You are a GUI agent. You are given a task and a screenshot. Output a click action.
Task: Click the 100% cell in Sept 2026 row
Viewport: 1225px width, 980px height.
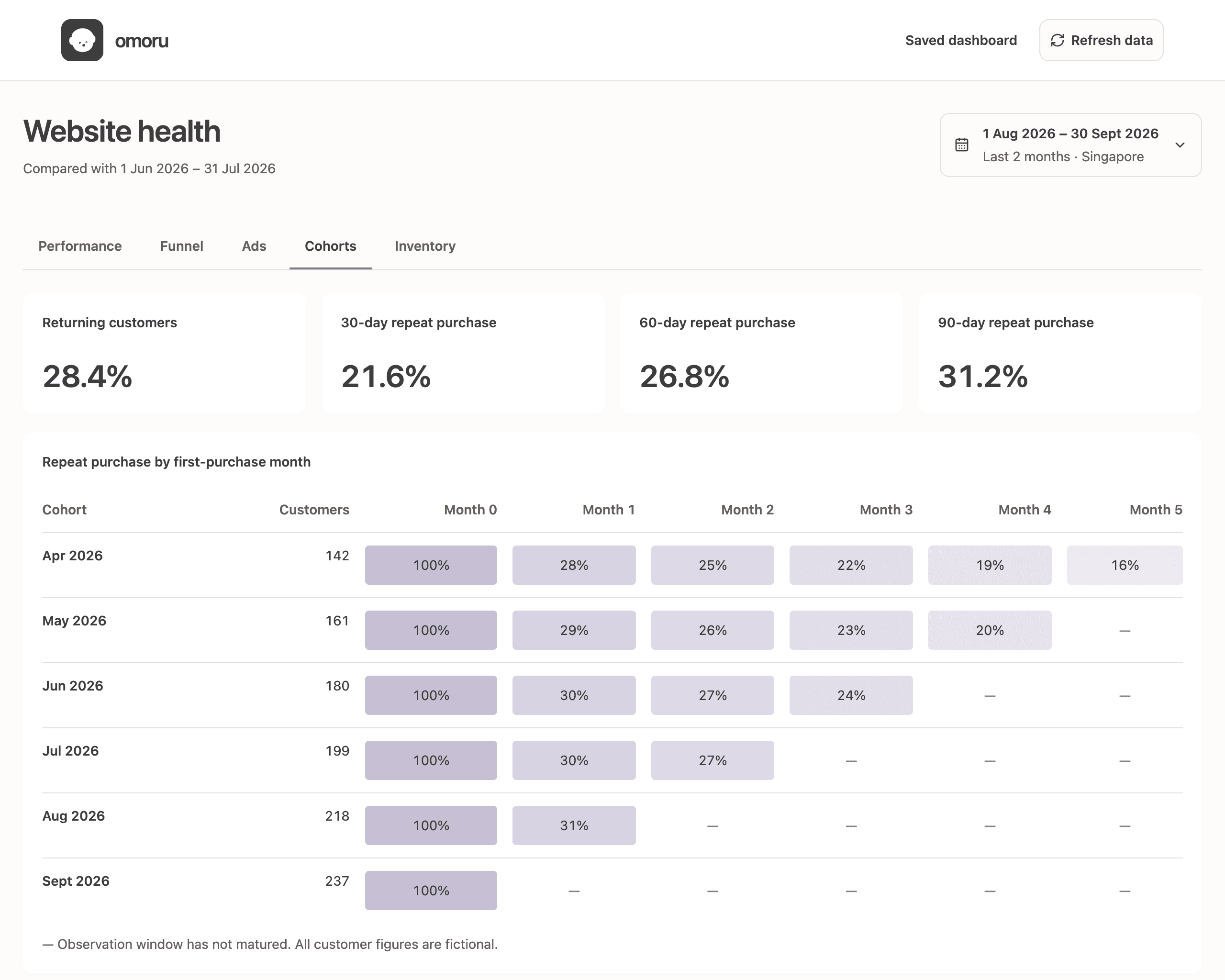click(431, 890)
